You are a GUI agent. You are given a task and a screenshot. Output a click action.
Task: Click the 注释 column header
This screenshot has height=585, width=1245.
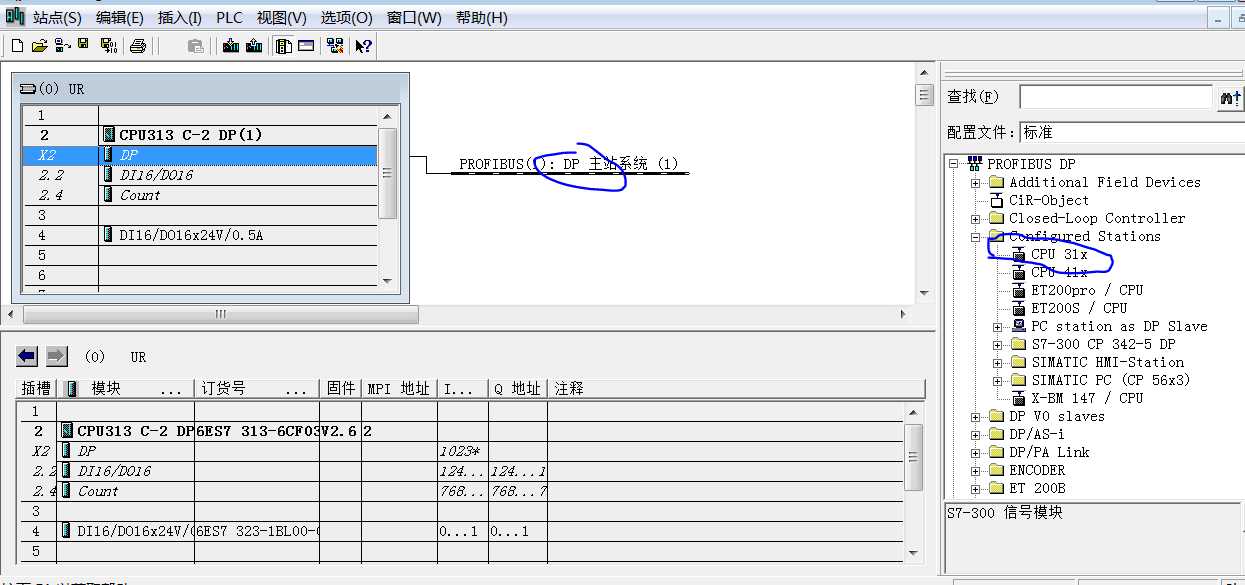point(735,388)
